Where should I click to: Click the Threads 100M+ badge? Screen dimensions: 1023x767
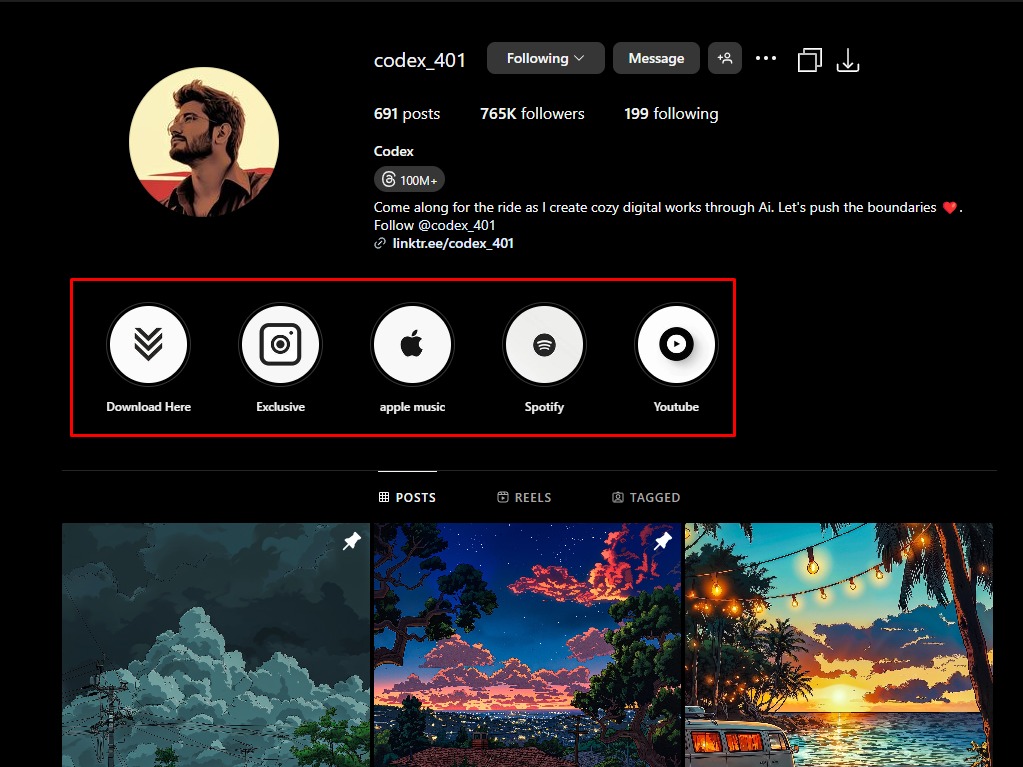409,180
